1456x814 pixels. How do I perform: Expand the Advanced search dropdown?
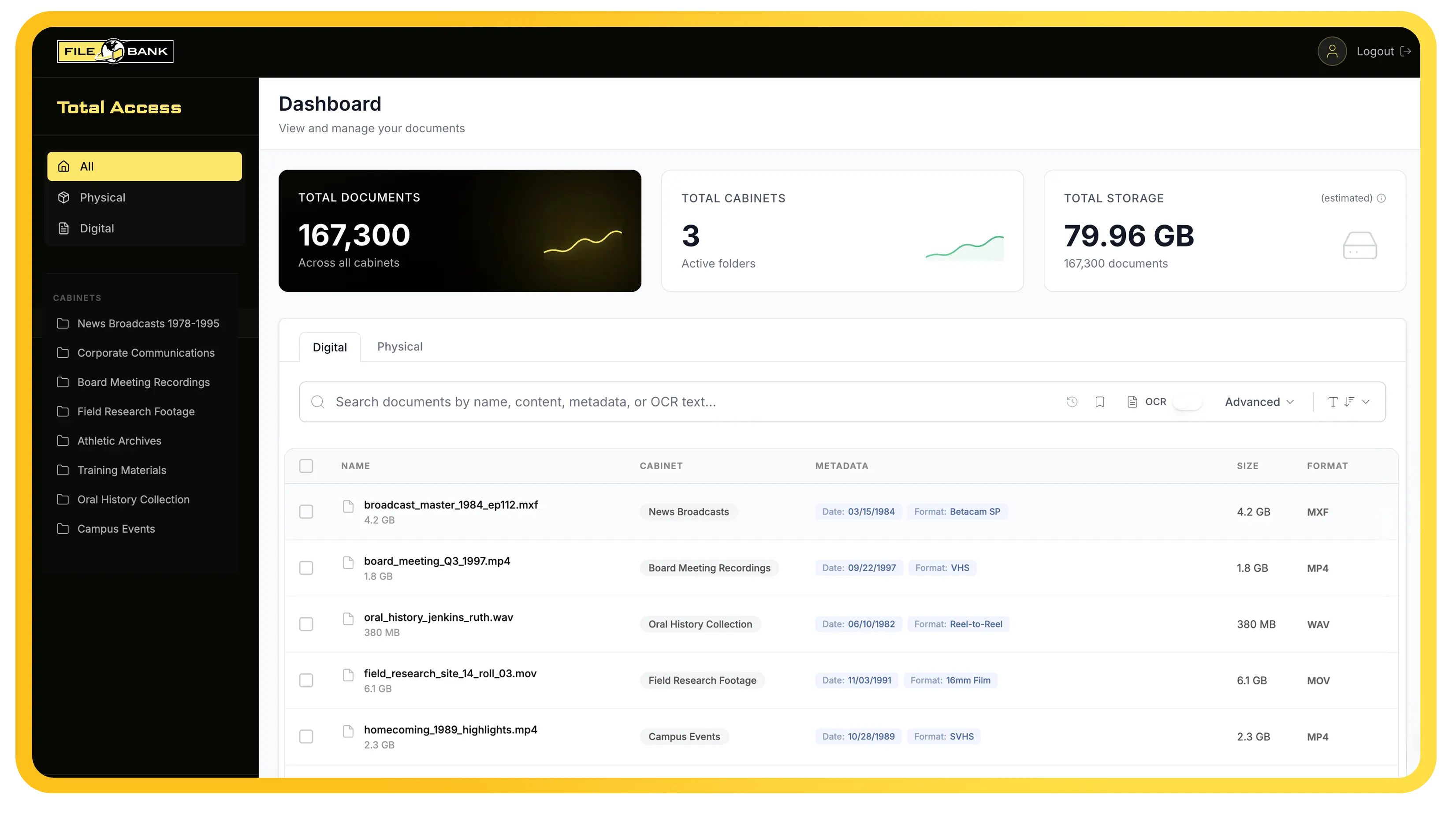click(1259, 402)
